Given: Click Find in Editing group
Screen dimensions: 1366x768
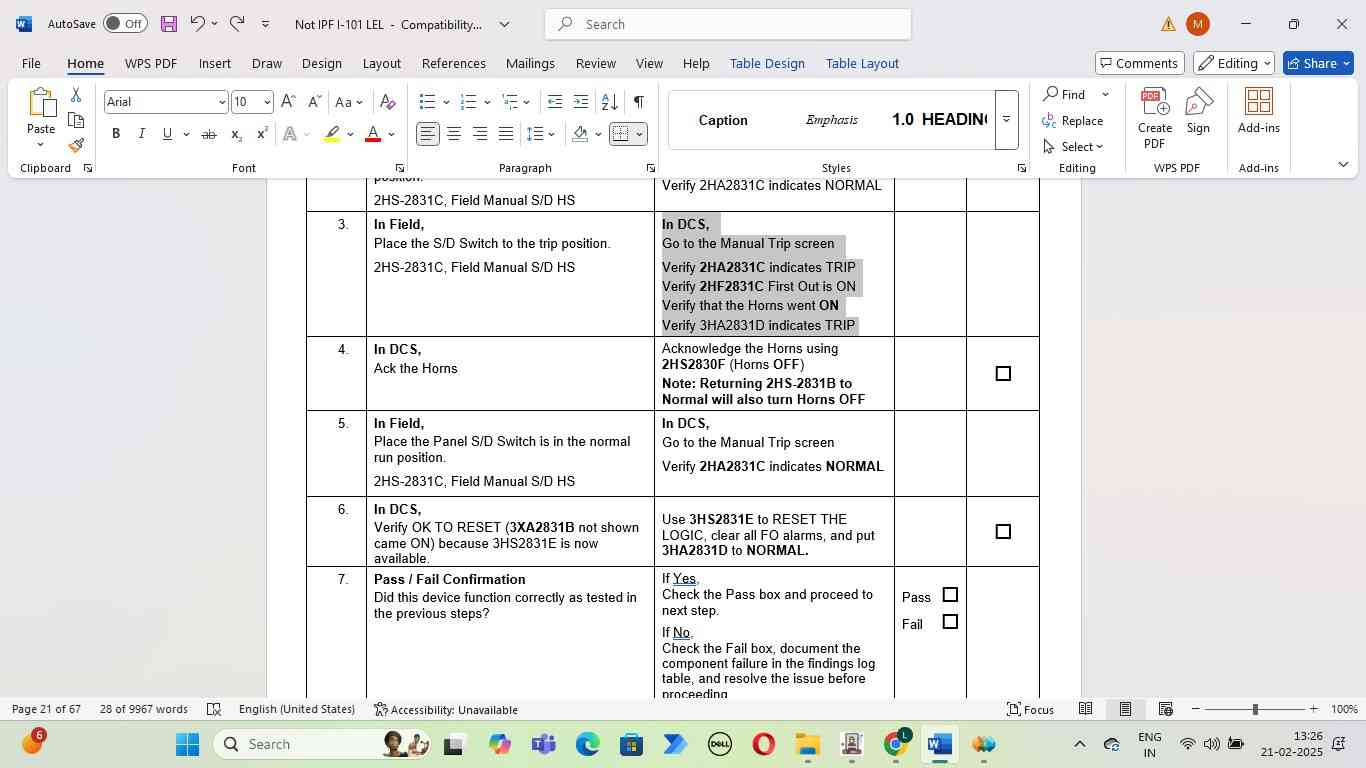Looking at the screenshot, I should coord(1064,94).
